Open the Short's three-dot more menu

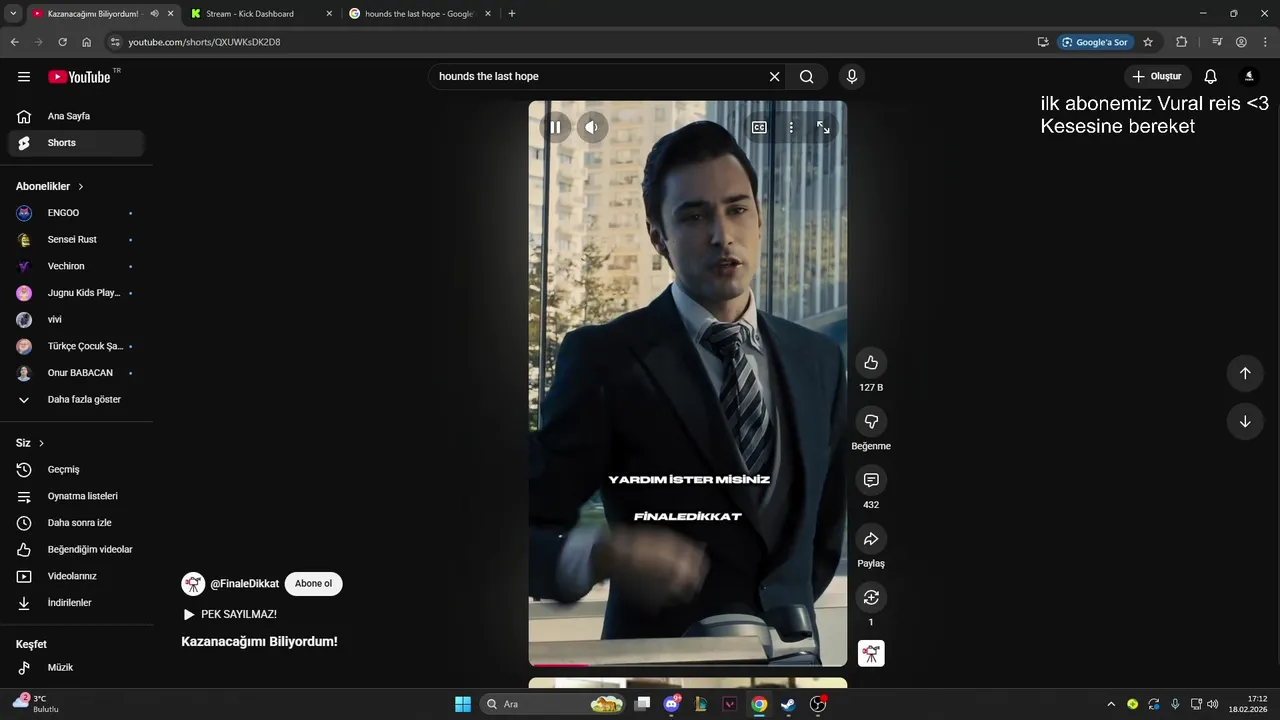point(791,127)
